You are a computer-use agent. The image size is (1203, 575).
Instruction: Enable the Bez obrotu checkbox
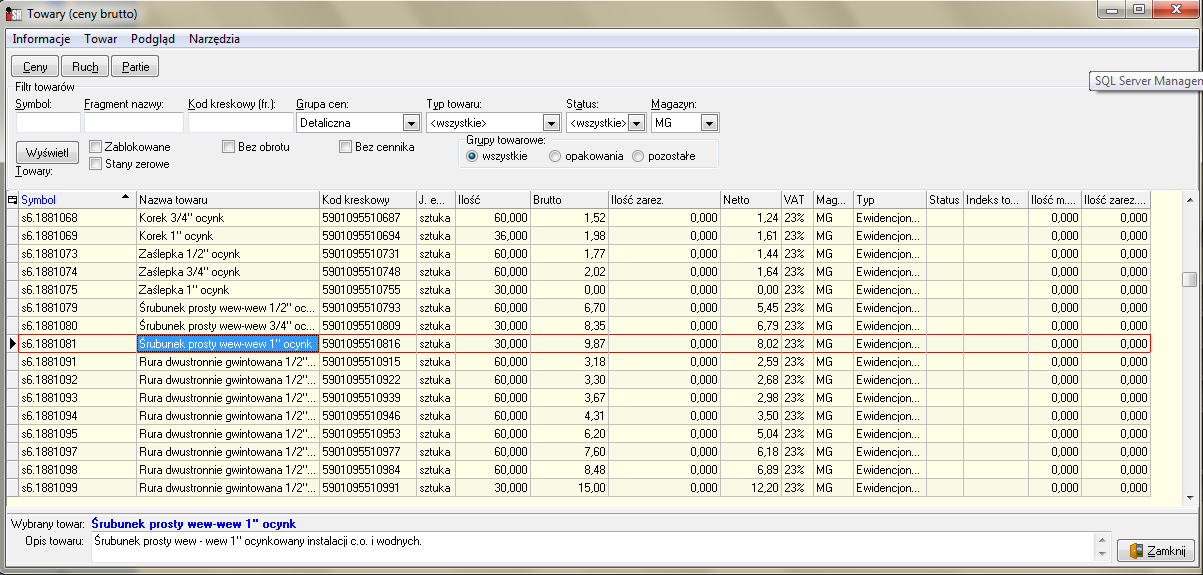[x=229, y=147]
